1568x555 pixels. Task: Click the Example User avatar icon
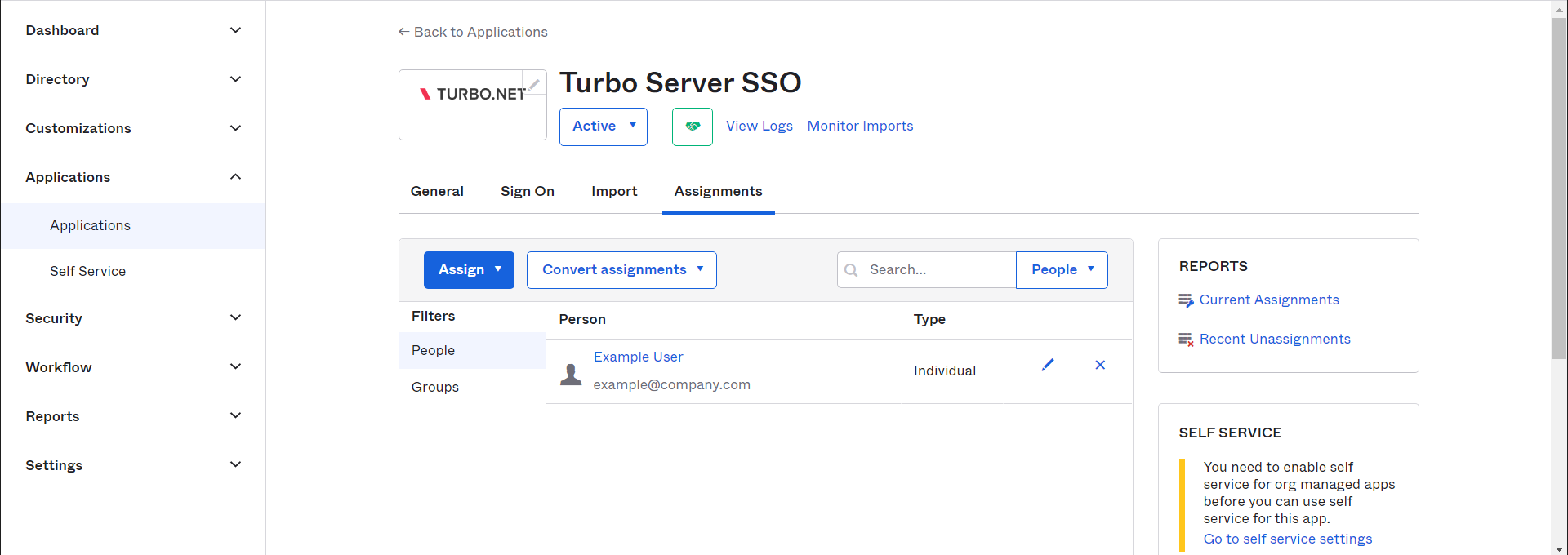[571, 375]
